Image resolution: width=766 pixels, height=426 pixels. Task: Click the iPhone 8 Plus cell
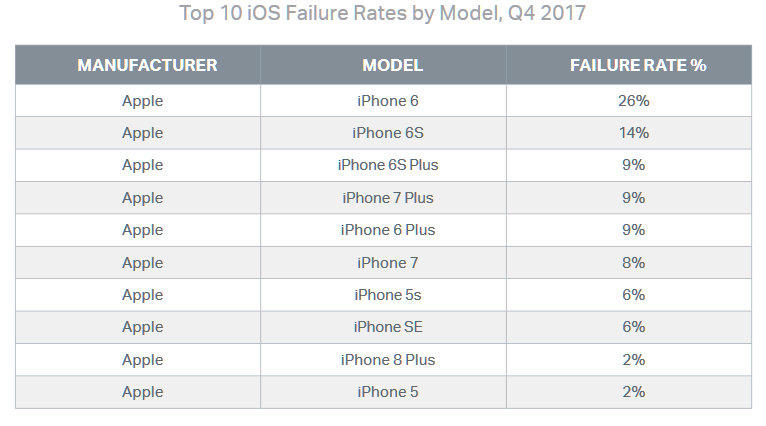(388, 360)
